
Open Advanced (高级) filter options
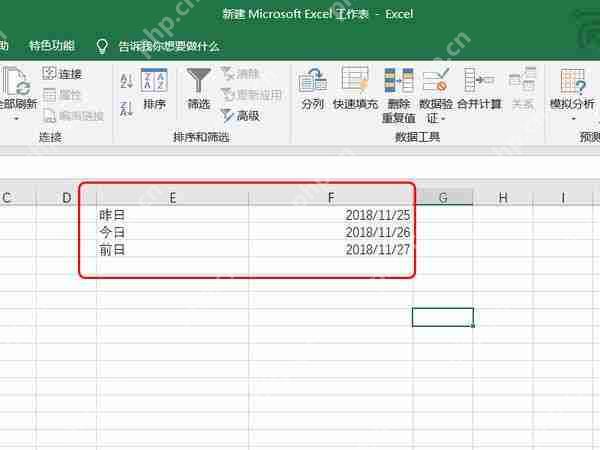pos(240,116)
